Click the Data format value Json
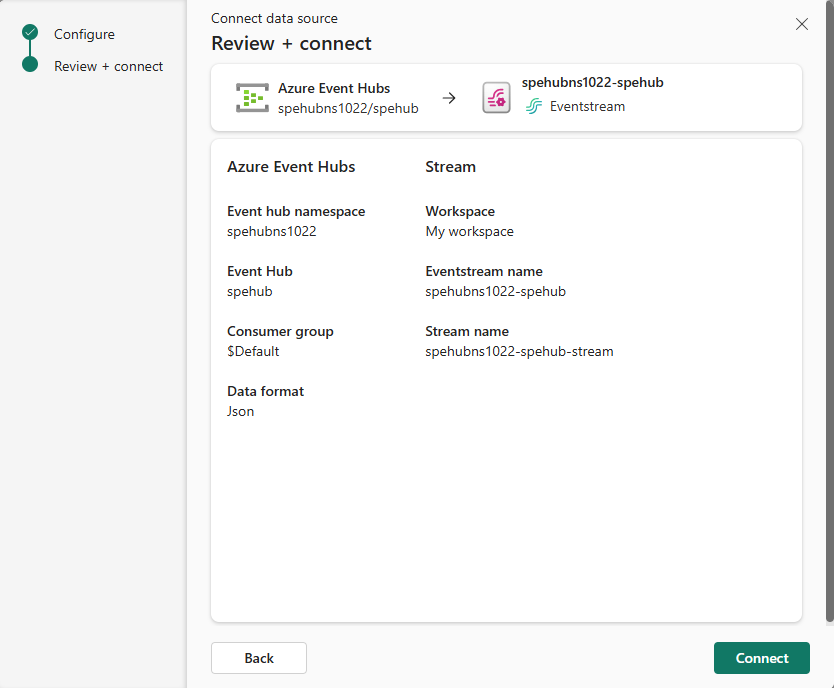 tap(240, 411)
